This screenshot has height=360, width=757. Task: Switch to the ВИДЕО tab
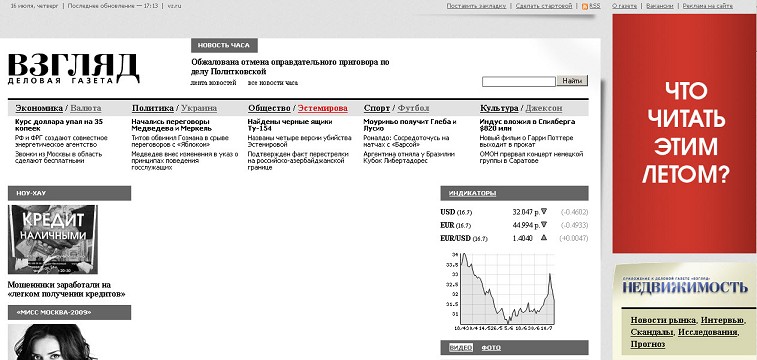461,348
